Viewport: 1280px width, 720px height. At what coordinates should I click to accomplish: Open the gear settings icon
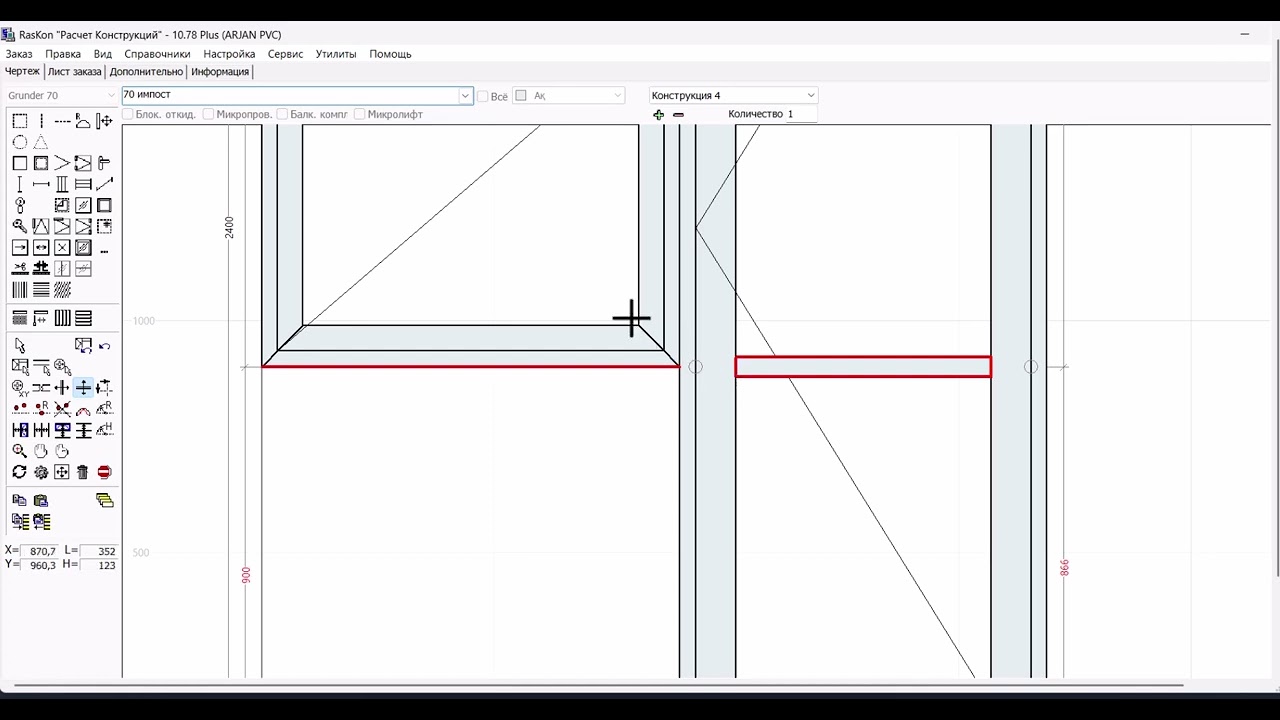[x=41, y=472]
